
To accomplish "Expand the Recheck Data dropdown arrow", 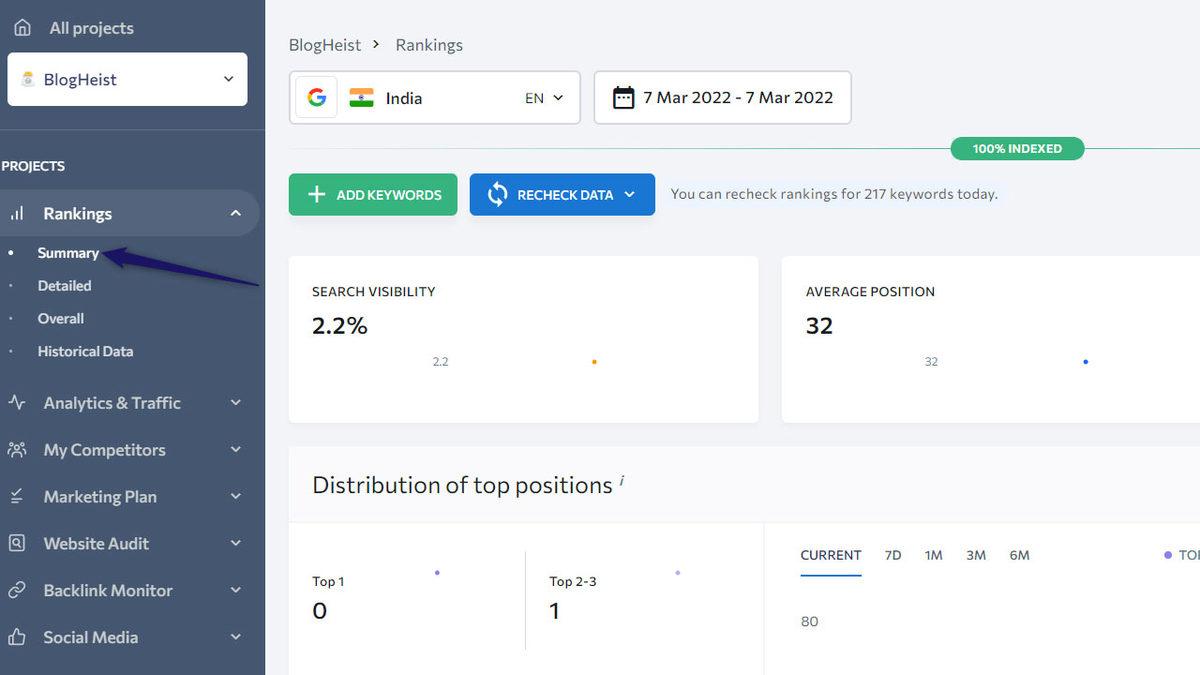I will 630,195.
